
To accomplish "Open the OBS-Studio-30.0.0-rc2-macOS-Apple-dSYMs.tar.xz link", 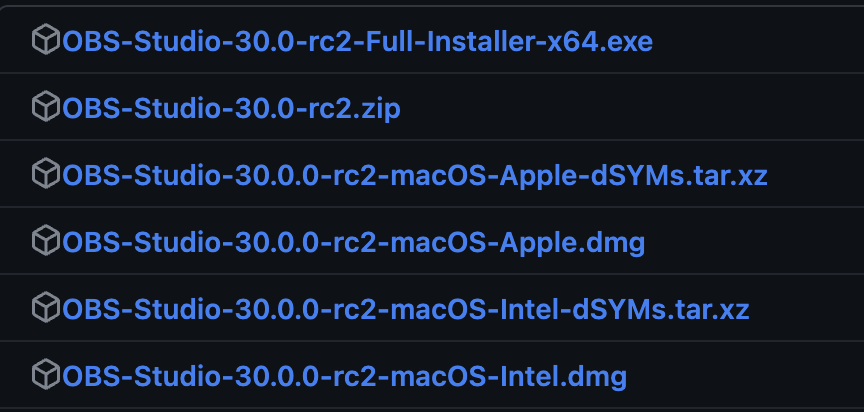I will 415,175.
